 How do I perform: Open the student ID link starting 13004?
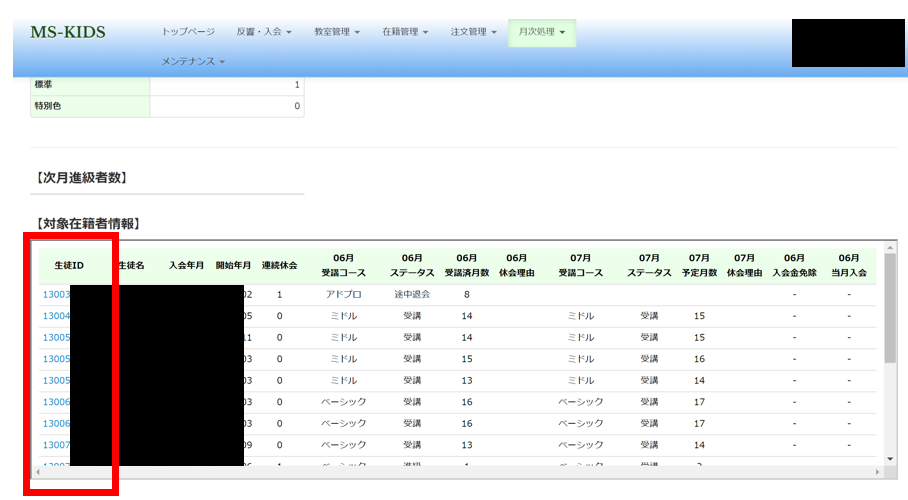click(x=56, y=316)
